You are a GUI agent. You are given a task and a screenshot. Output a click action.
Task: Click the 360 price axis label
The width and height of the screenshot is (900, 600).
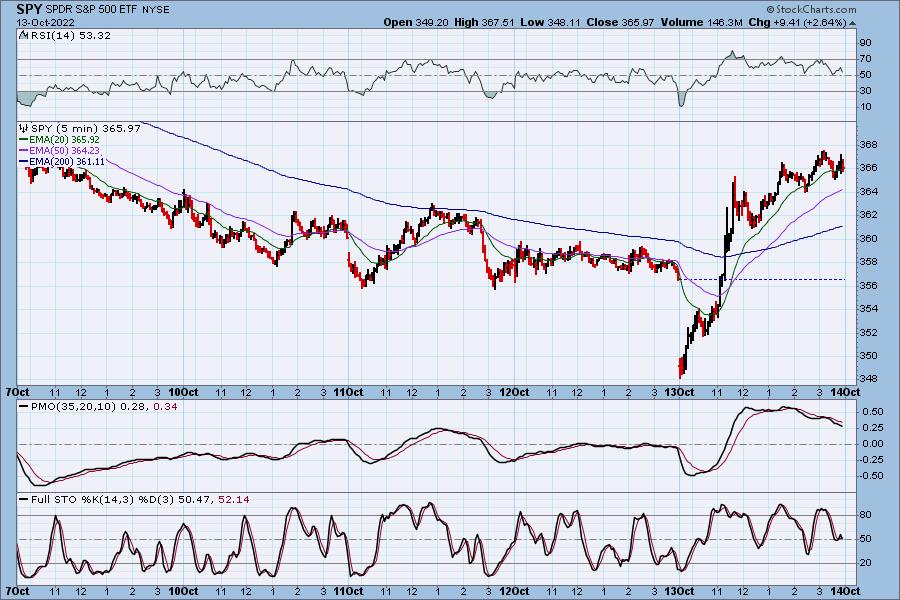pos(869,238)
